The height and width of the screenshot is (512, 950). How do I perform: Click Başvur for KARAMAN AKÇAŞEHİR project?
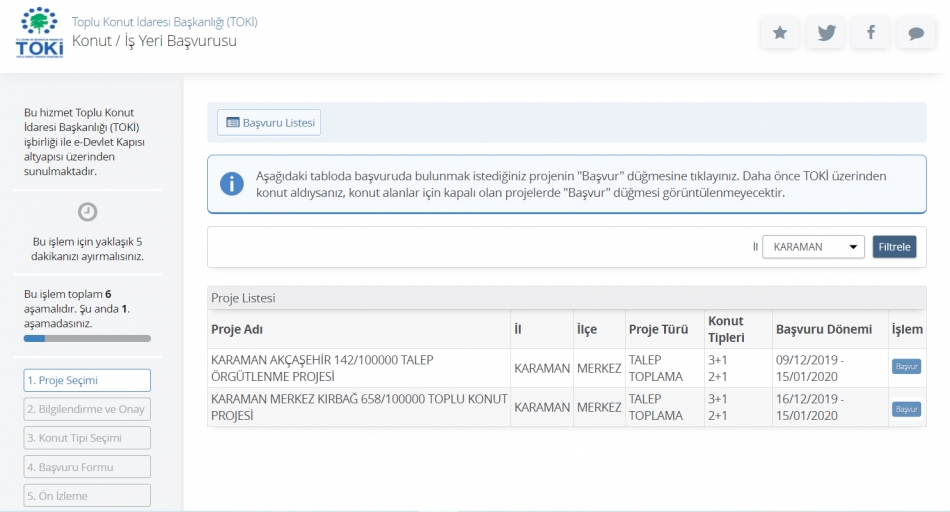906,367
